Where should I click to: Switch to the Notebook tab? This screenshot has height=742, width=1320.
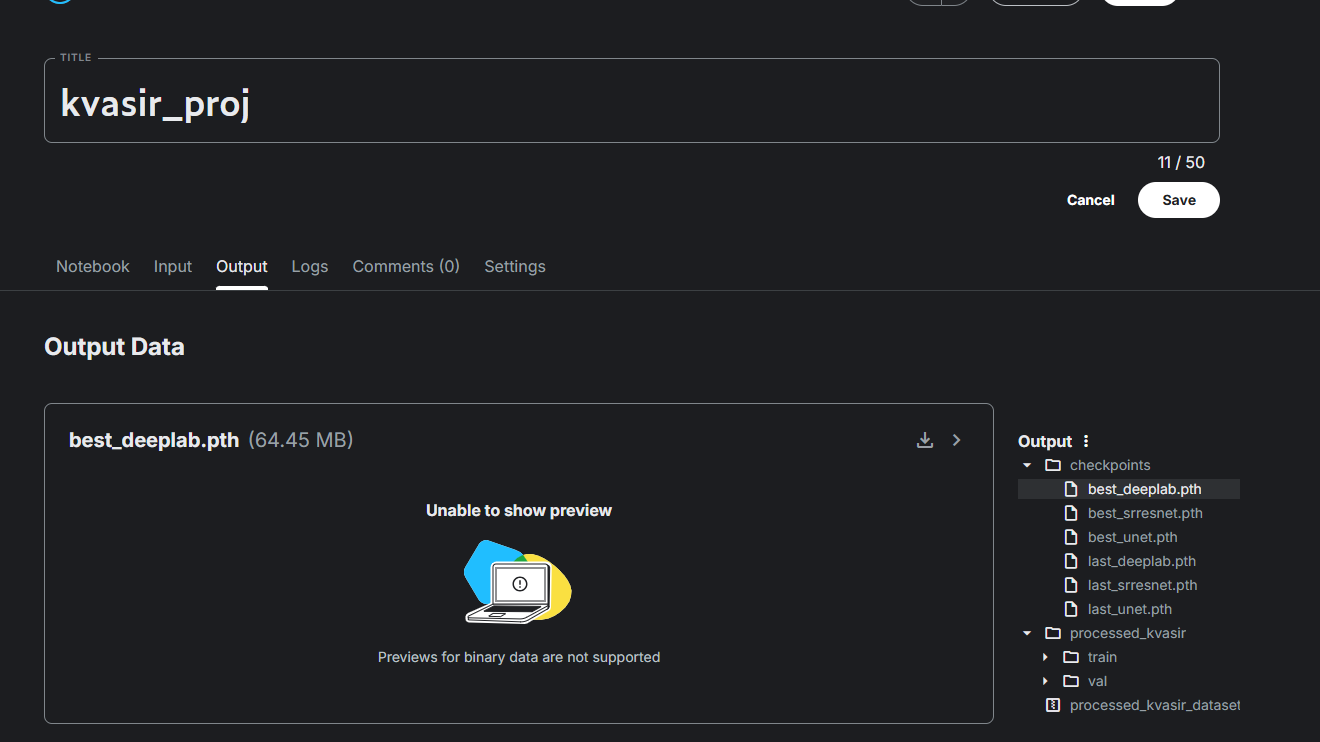tap(93, 266)
